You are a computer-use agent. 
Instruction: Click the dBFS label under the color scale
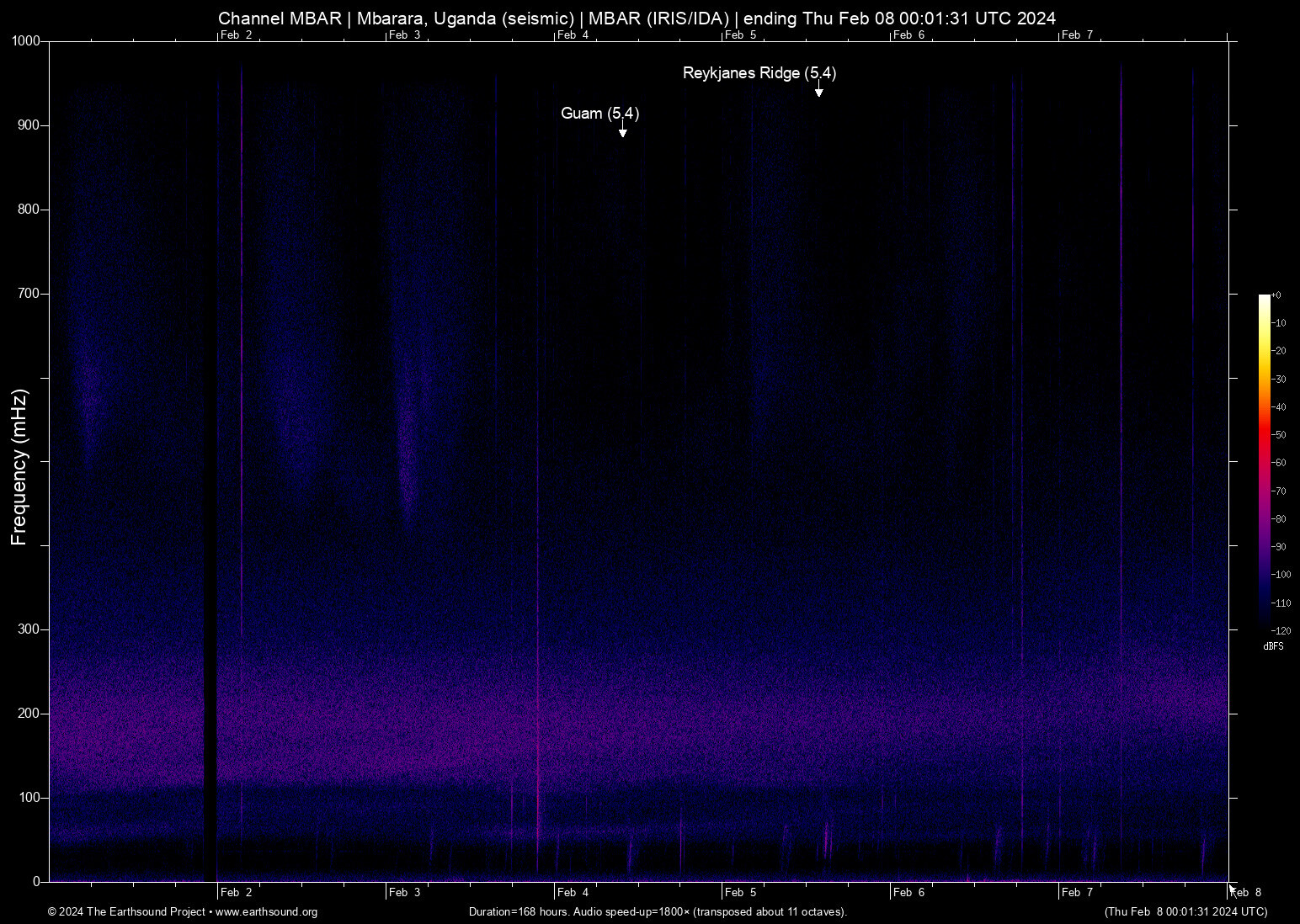1273,646
